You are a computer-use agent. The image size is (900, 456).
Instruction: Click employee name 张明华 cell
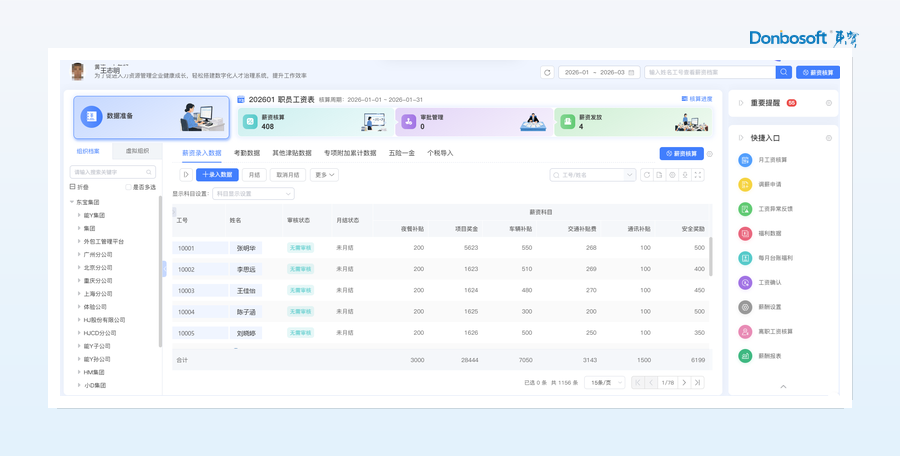[x=246, y=248]
